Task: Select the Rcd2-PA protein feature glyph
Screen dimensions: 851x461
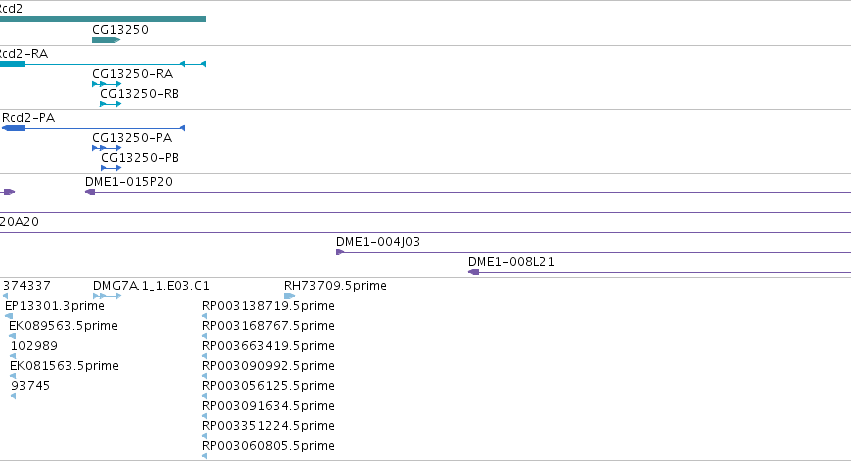Action: [93, 128]
